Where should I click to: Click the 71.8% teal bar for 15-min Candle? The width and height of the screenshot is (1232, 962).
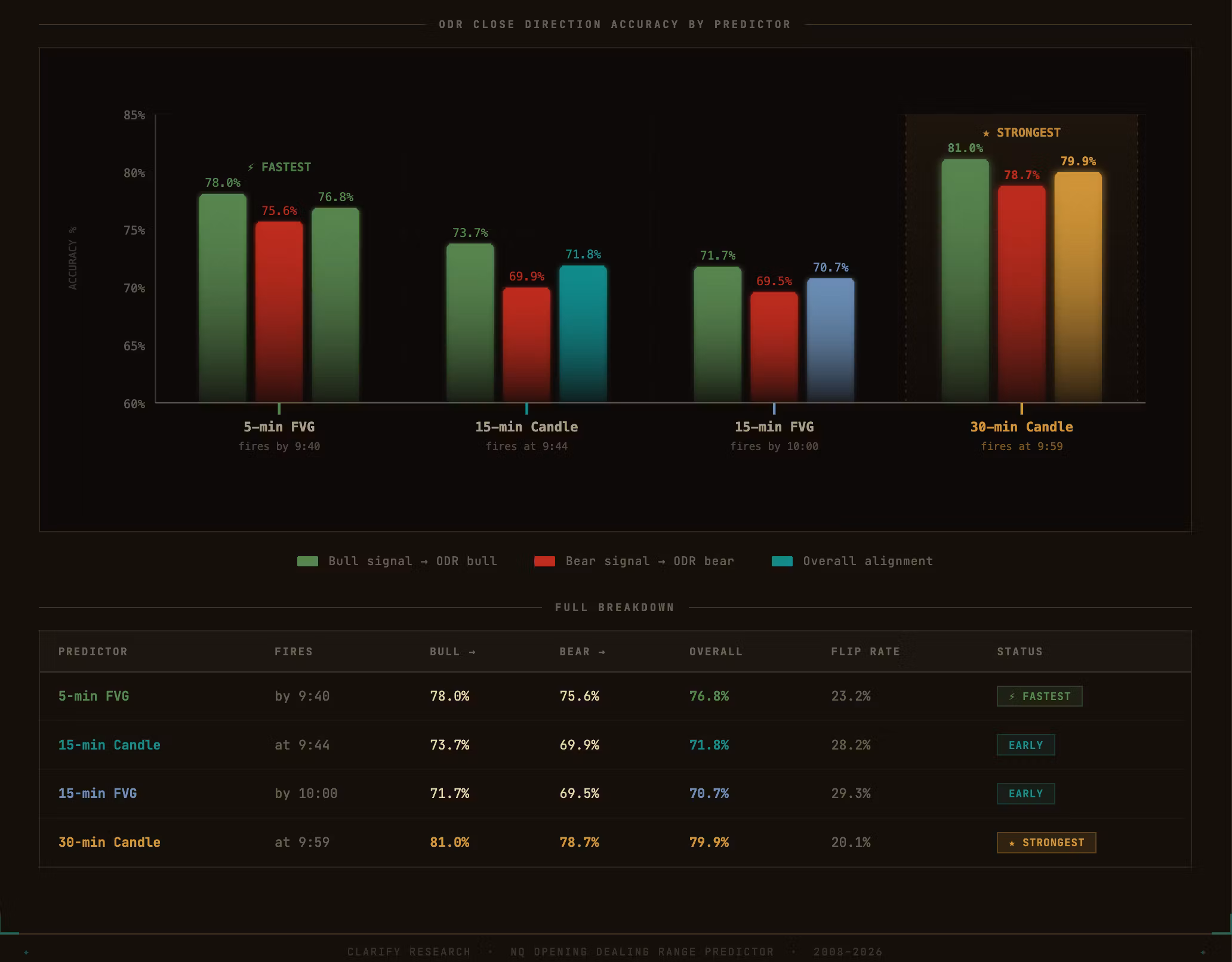click(x=583, y=334)
